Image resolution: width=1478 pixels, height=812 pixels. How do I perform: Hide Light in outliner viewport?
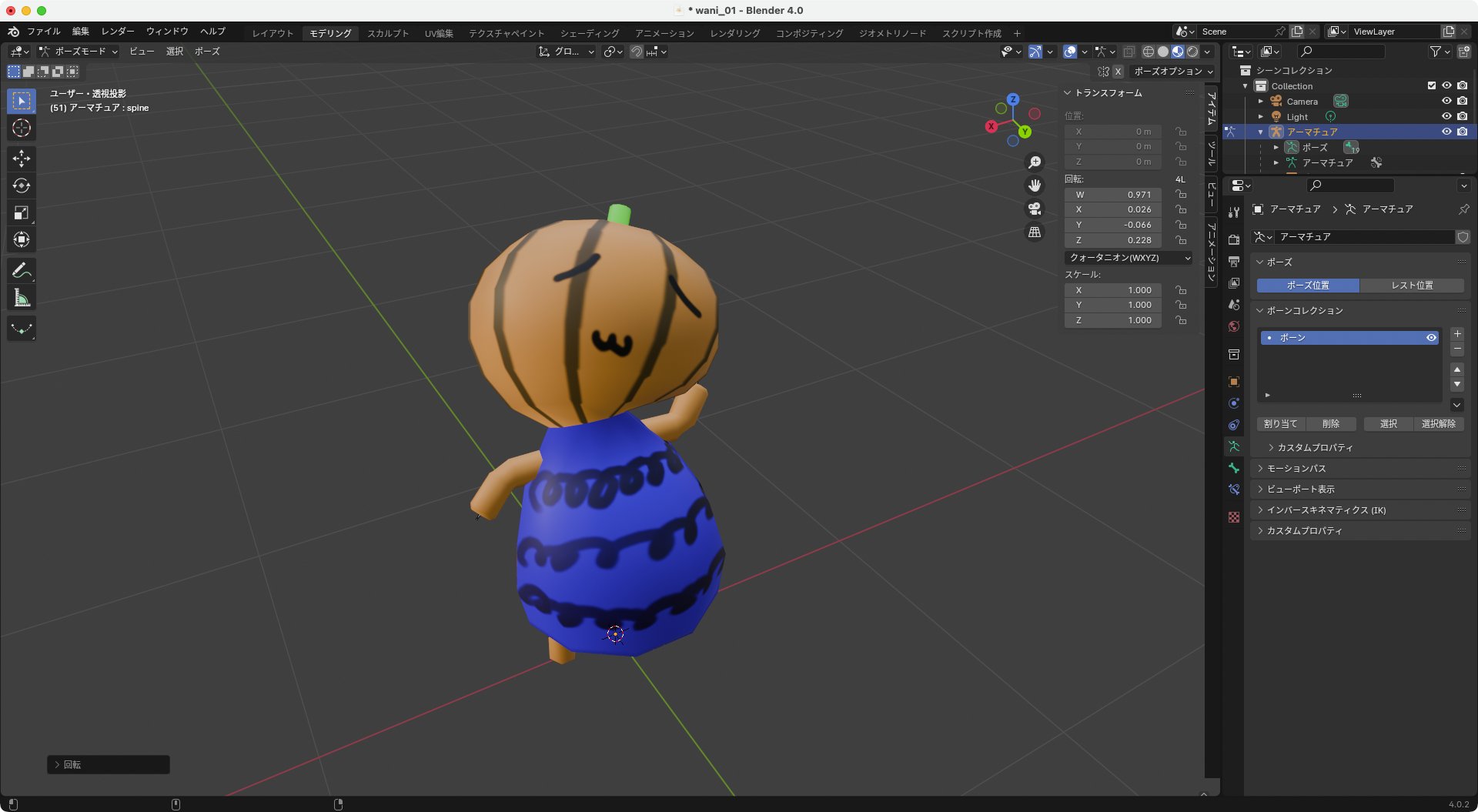[x=1446, y=116]
